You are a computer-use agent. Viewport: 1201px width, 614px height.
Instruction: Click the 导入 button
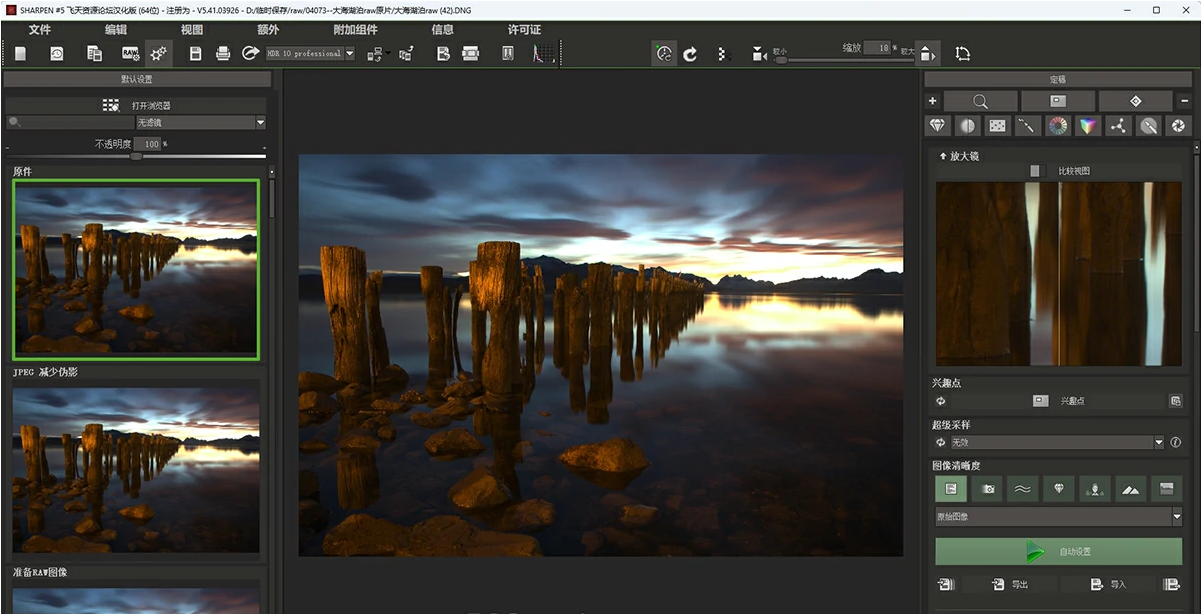click(x=1108, y=585)
